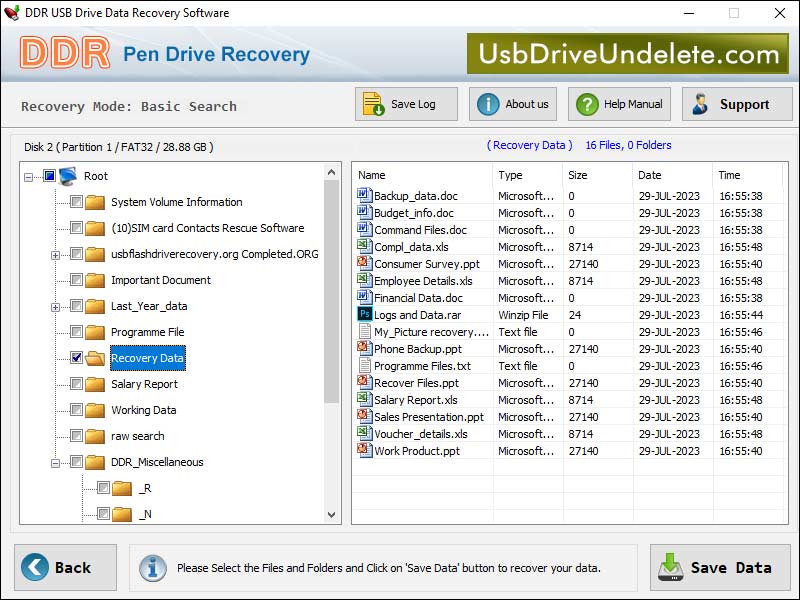Check the Programme File folder checkbox
This screenshot has height=600, width=800.
pyautogui.click(x=77, y=332)
